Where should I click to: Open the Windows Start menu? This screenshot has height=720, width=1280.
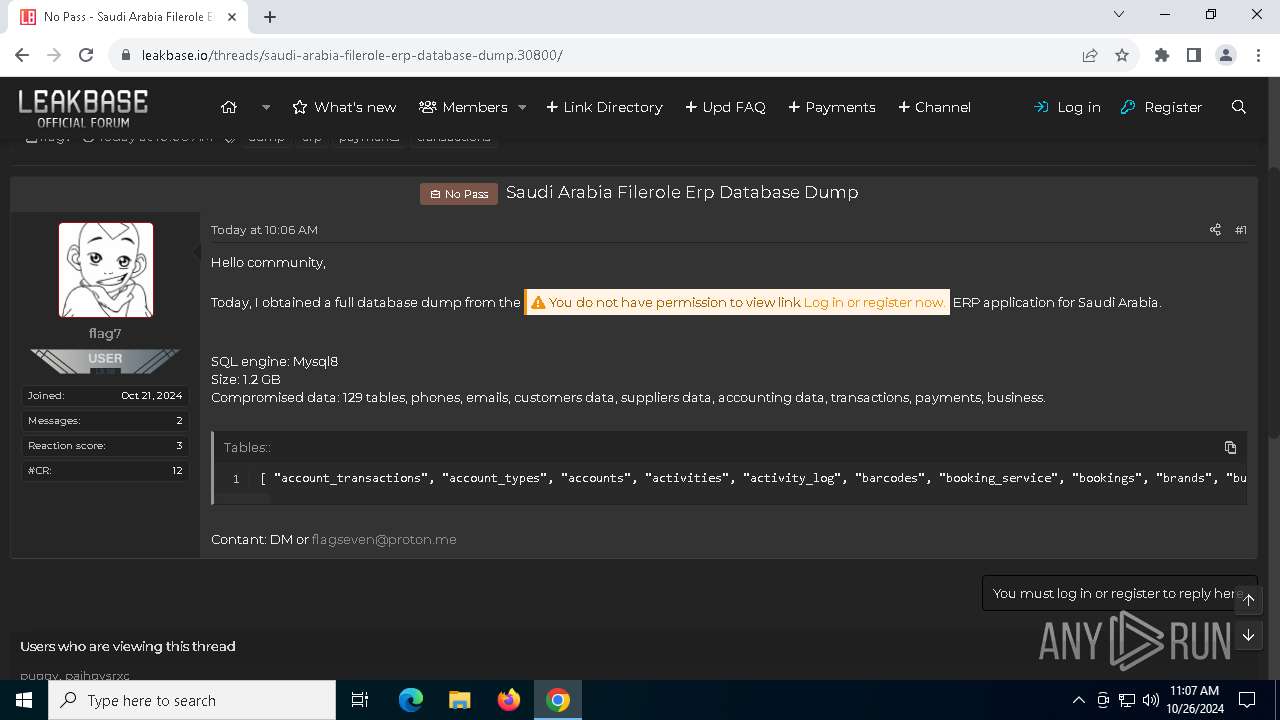24,700
